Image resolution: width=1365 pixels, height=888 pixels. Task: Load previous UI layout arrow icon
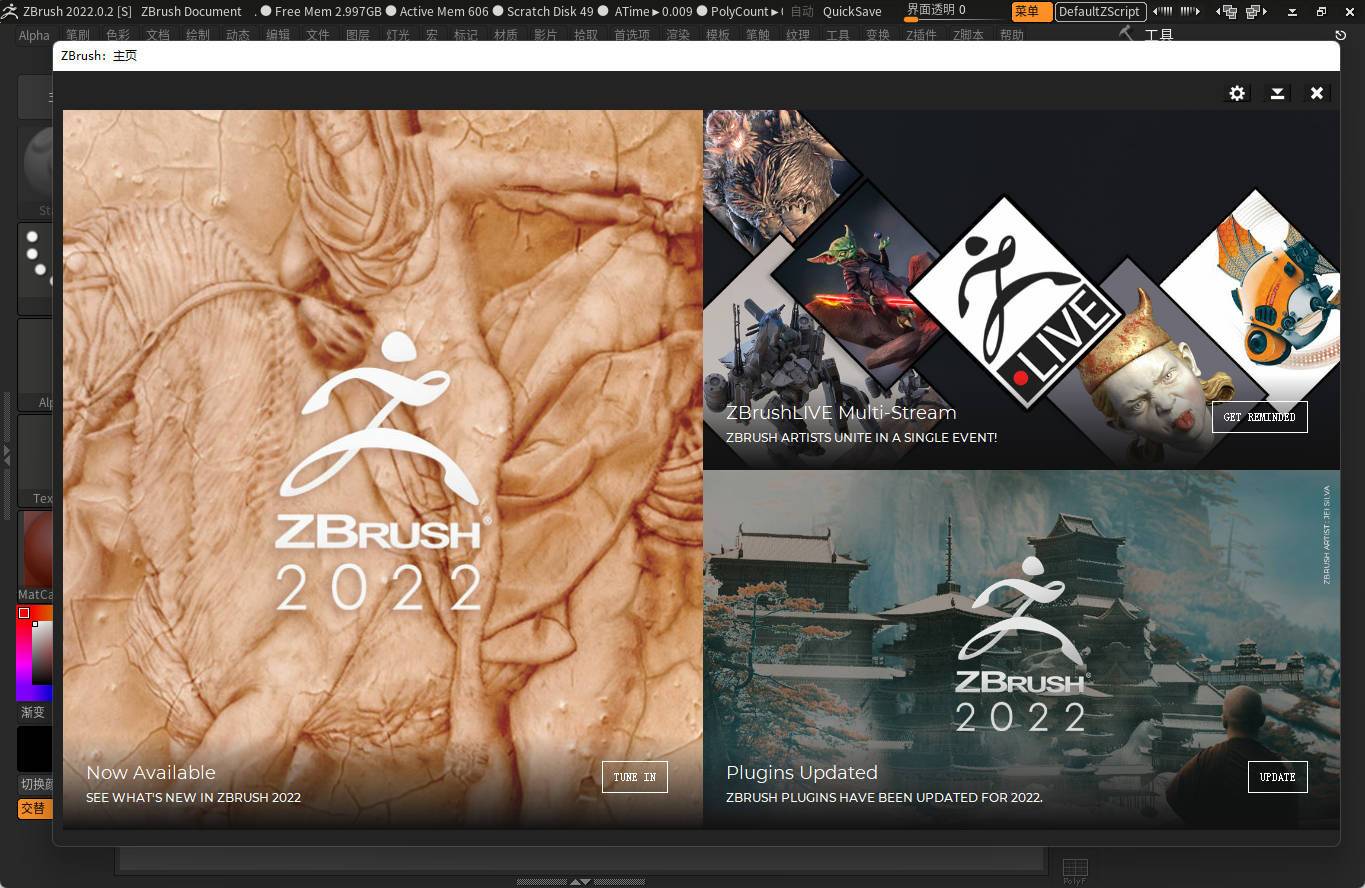coord(1162,12)
